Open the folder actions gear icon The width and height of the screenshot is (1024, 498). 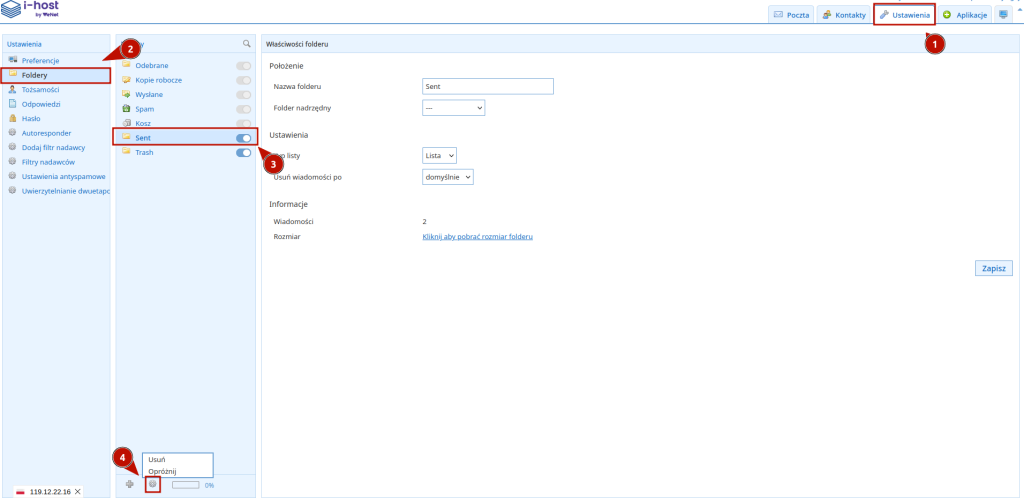coord(153,484)
